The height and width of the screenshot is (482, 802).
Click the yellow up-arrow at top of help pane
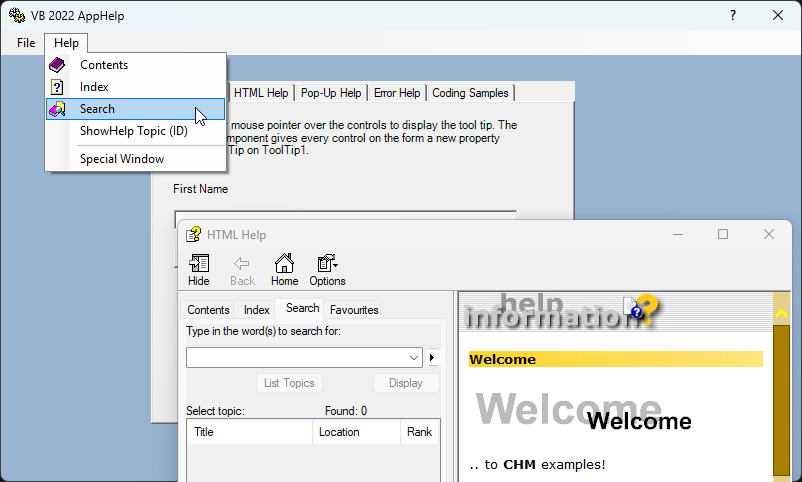[782, 313]
